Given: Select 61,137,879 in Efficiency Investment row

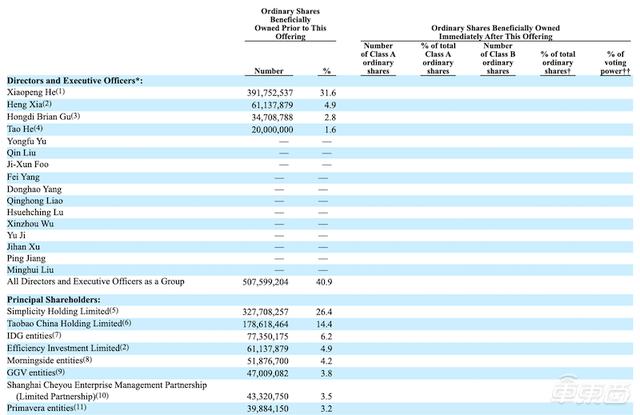Looking at the screenshot, I should 268,349.
